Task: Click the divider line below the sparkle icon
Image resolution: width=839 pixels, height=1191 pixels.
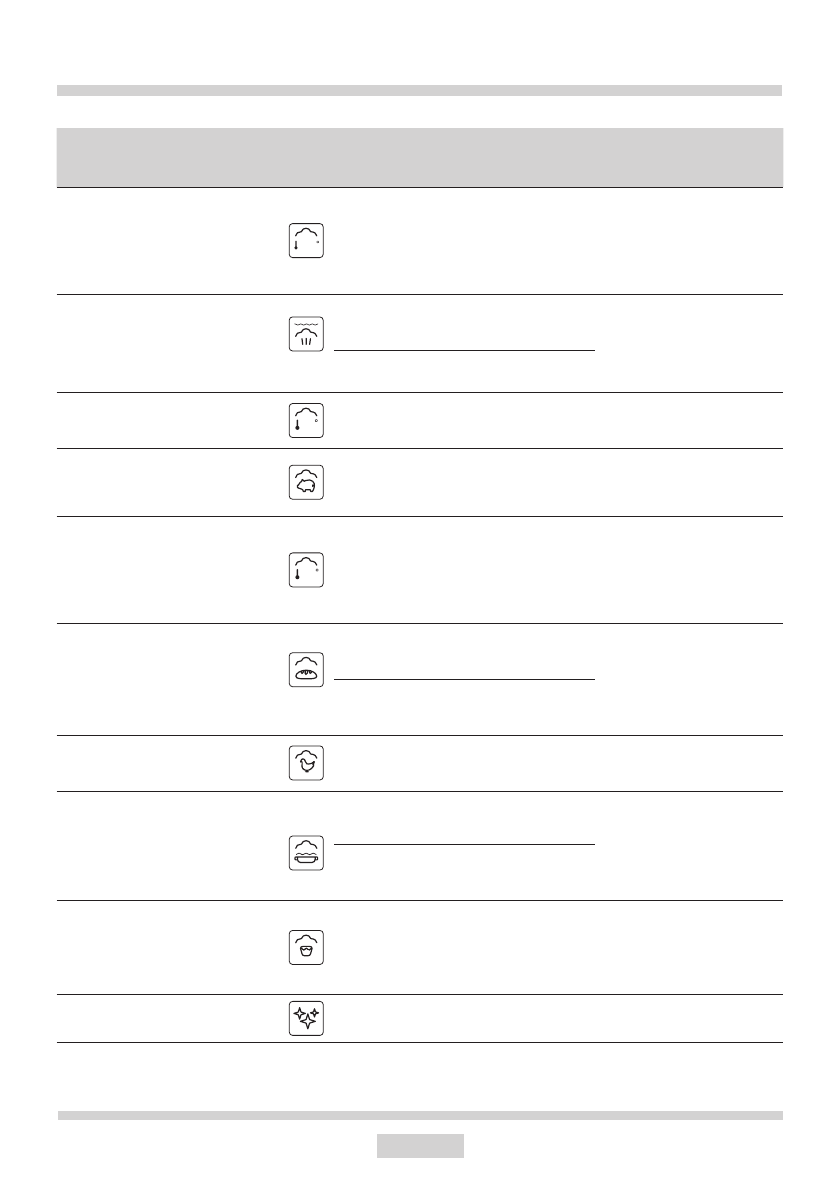Action: click(419, 1043)
